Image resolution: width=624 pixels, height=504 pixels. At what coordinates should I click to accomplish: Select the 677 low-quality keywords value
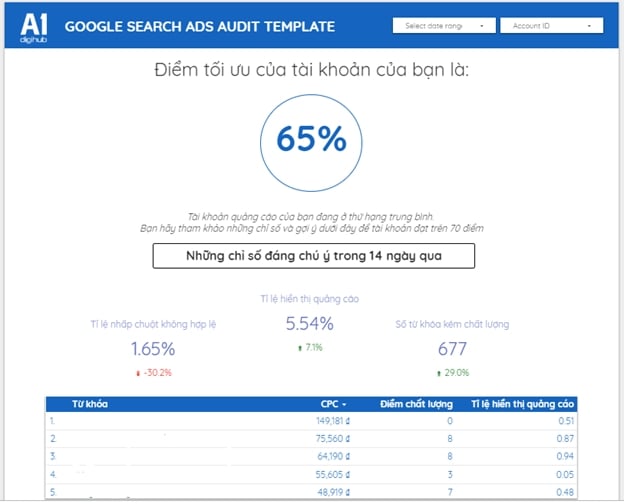(x=452, y=349)
